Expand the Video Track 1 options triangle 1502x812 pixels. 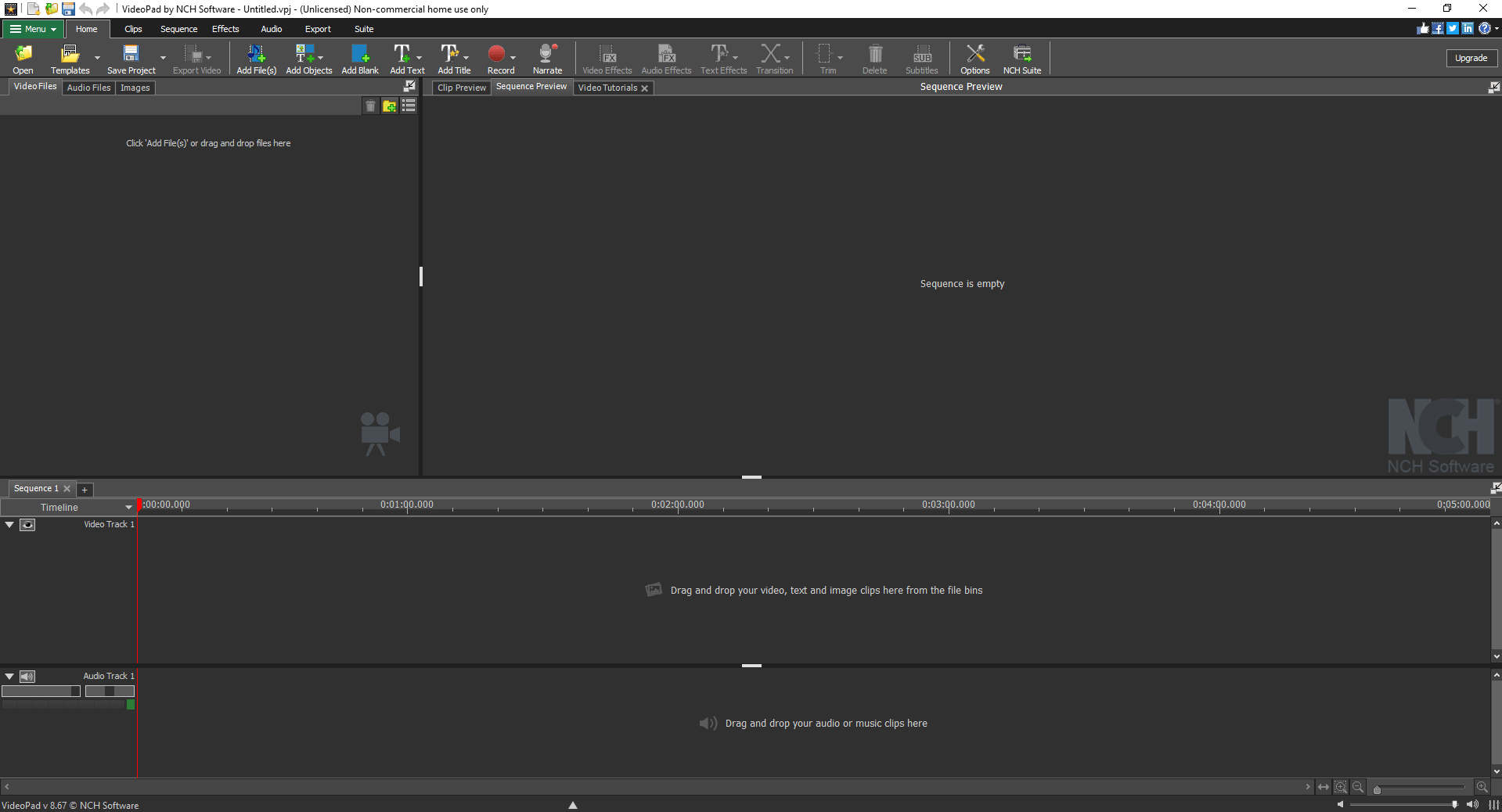tap(9, 524)
